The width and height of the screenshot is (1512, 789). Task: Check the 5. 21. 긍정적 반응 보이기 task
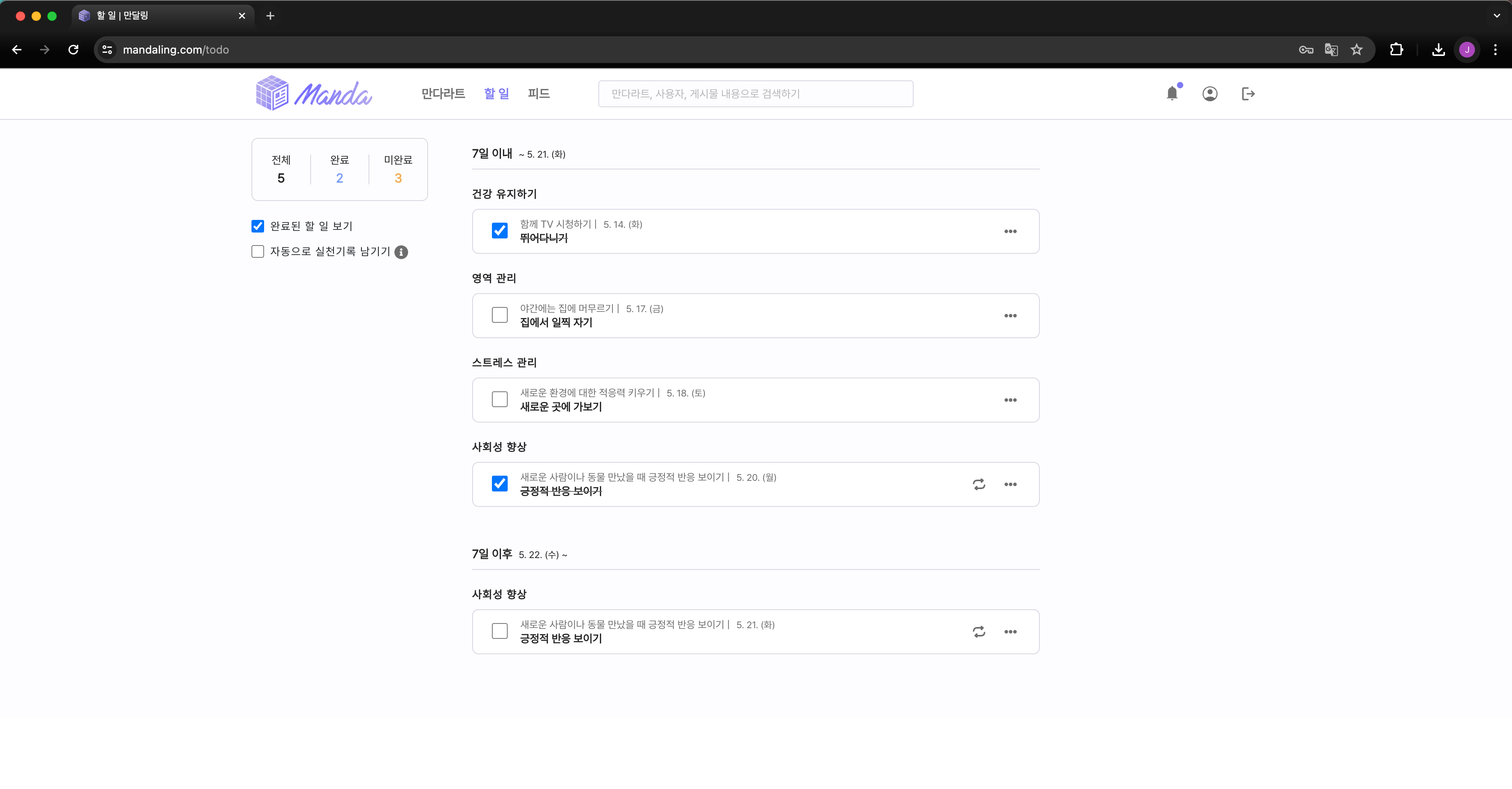(499, 631)
